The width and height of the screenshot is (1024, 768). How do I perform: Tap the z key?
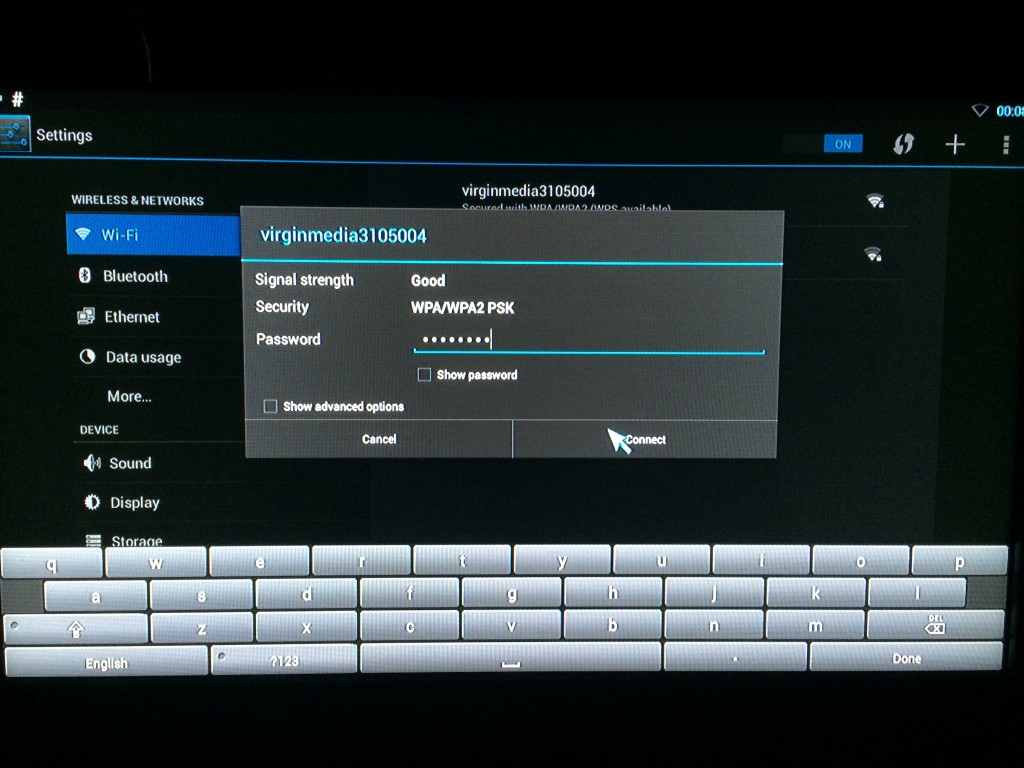[202, 628]
